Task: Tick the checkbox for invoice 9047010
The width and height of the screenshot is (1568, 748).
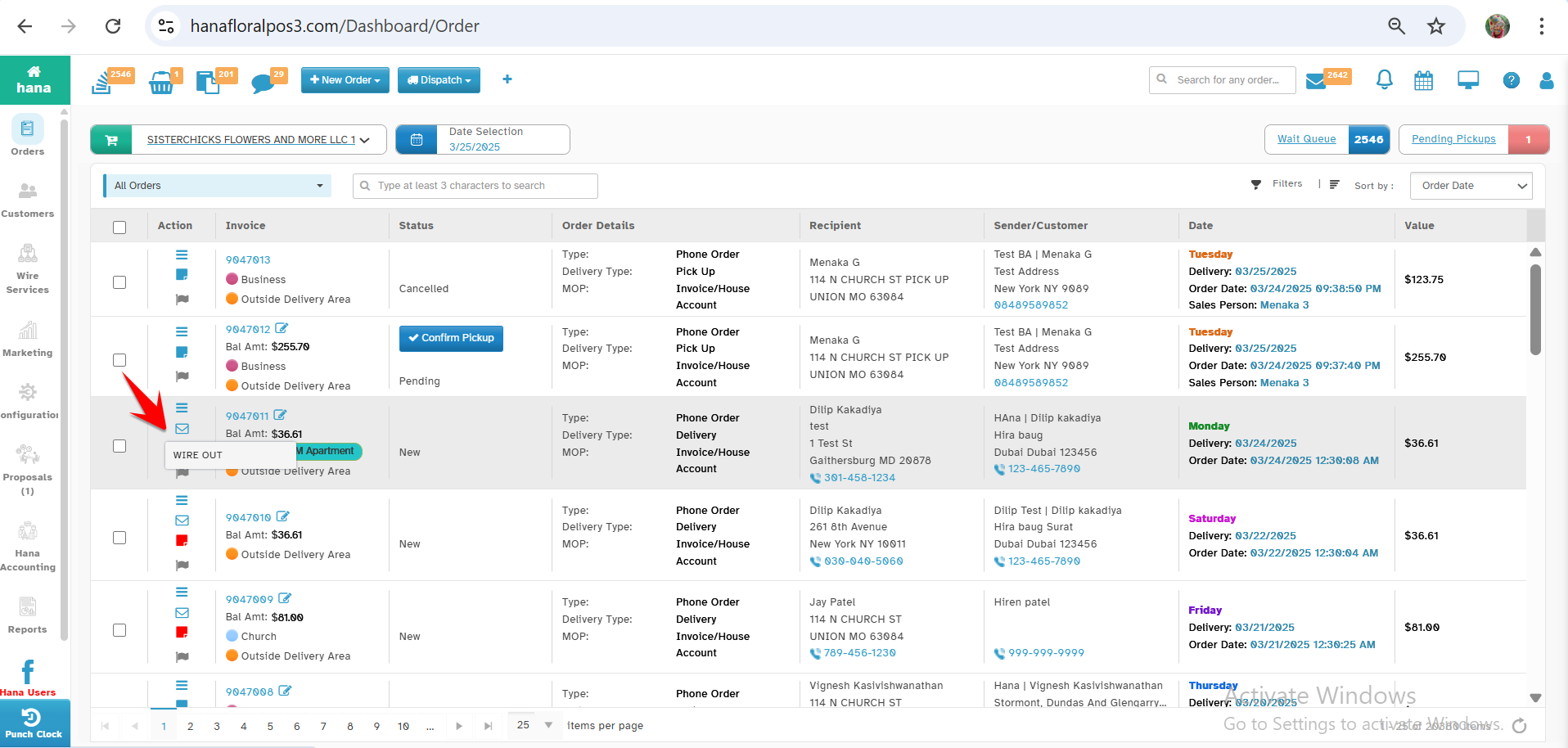Action: 119,538
